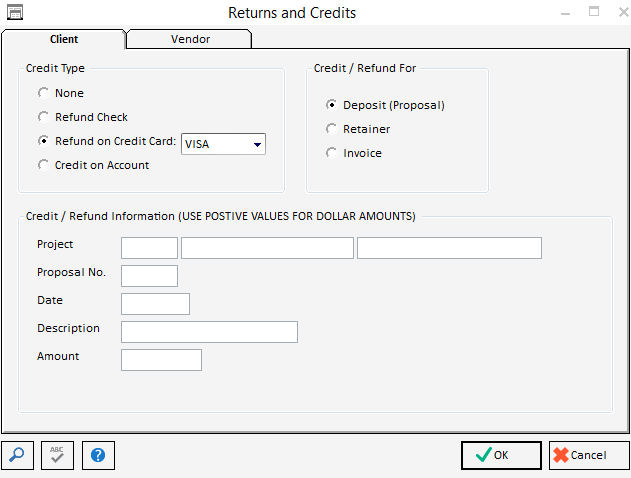The width and height of the screenshot is (631, 478).
Task: Expand the VISA credit card dropdown
Action: coord(257,145)
